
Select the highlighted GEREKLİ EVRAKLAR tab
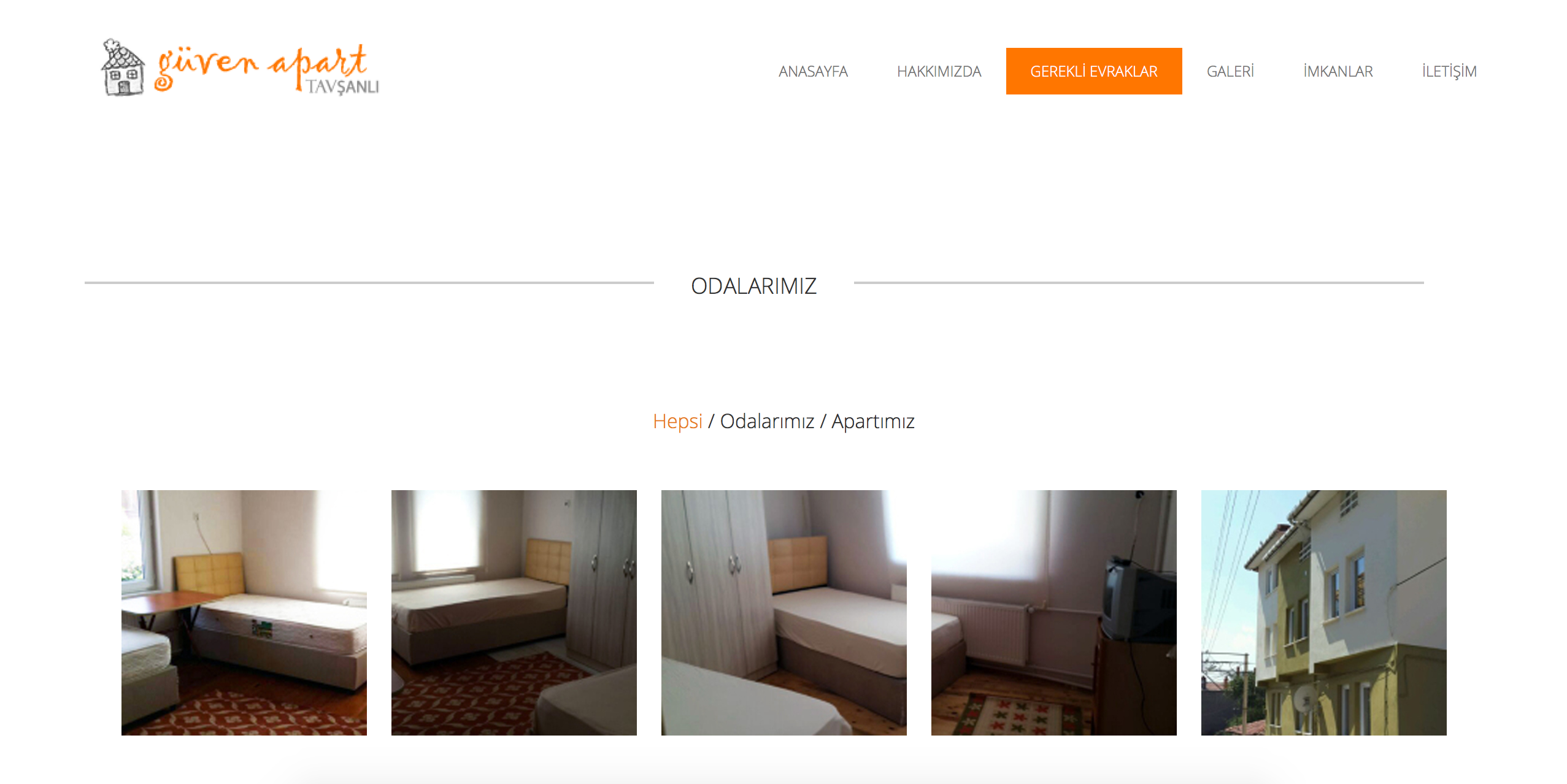tap(1094, 71)
